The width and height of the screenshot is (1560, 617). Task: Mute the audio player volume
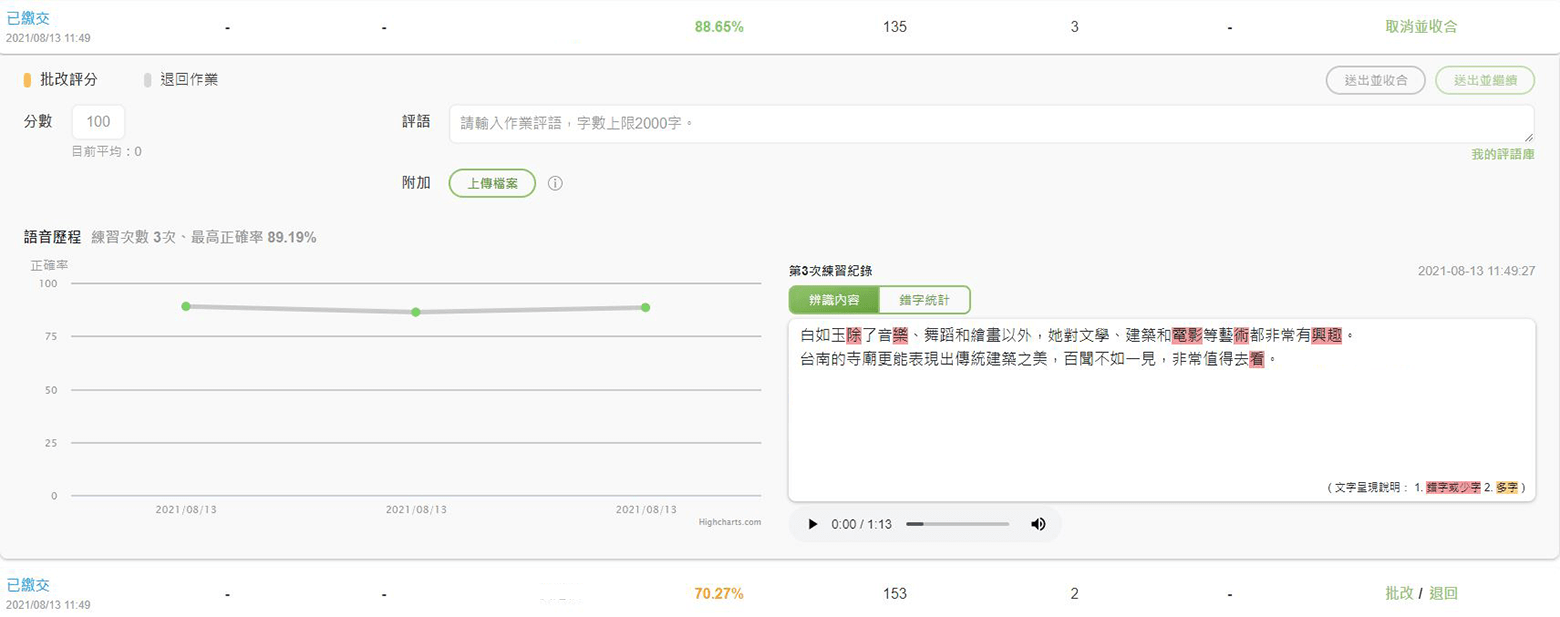(1038, 524)
